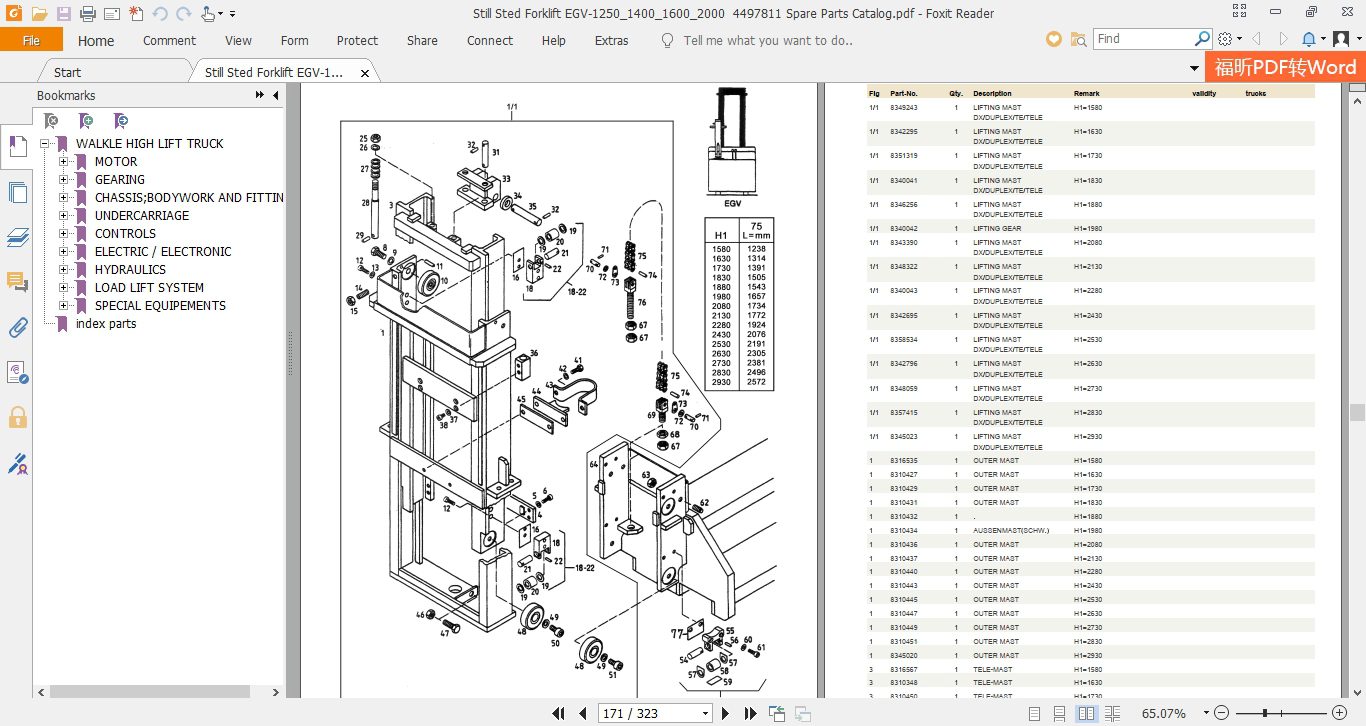Expand the HYDRAULICS bookmark node
Image resolution: width=1366 pixels, height=726 pixels.
coord(64,270)
